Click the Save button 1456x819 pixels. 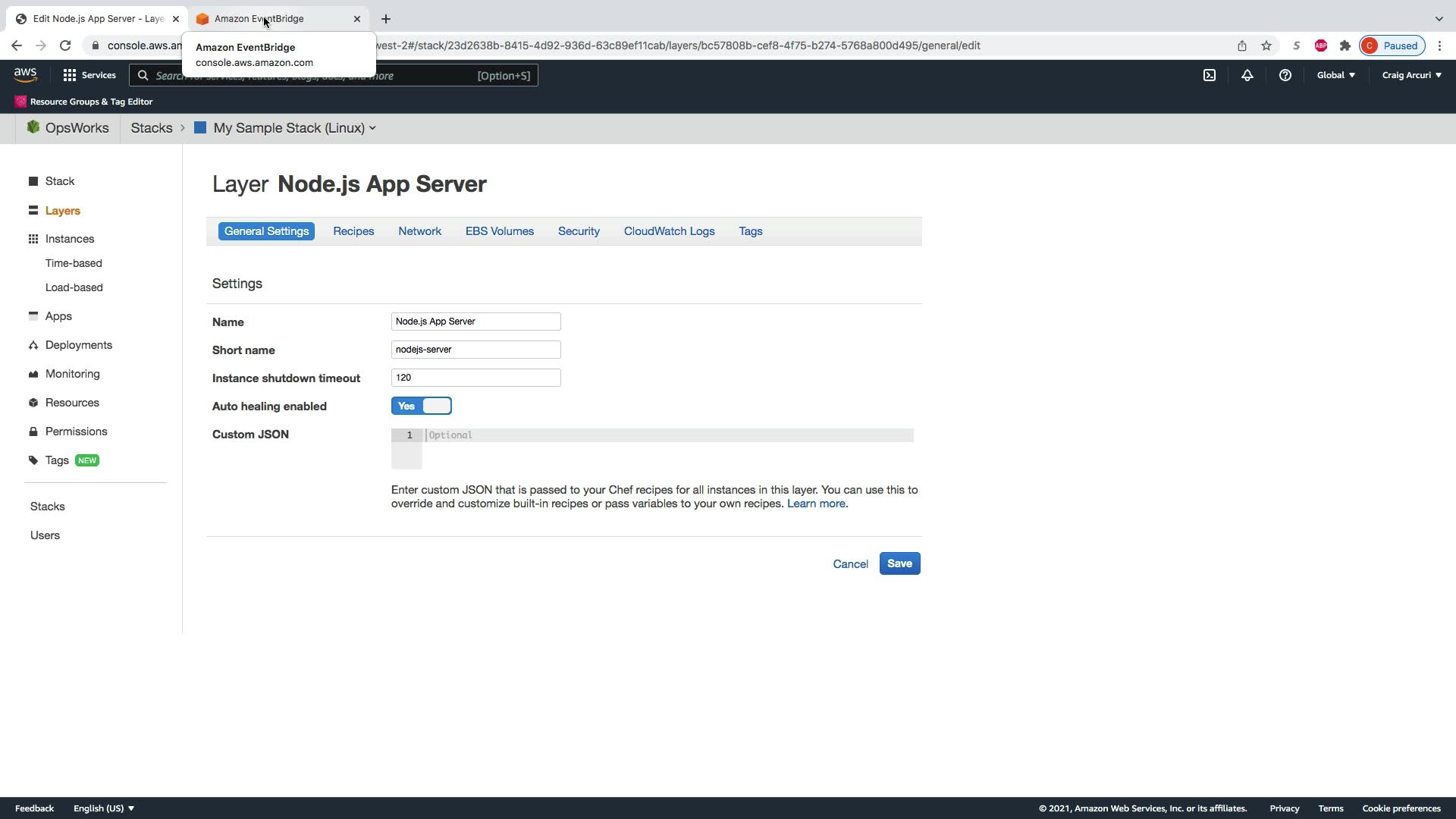[x=899, y=563]
